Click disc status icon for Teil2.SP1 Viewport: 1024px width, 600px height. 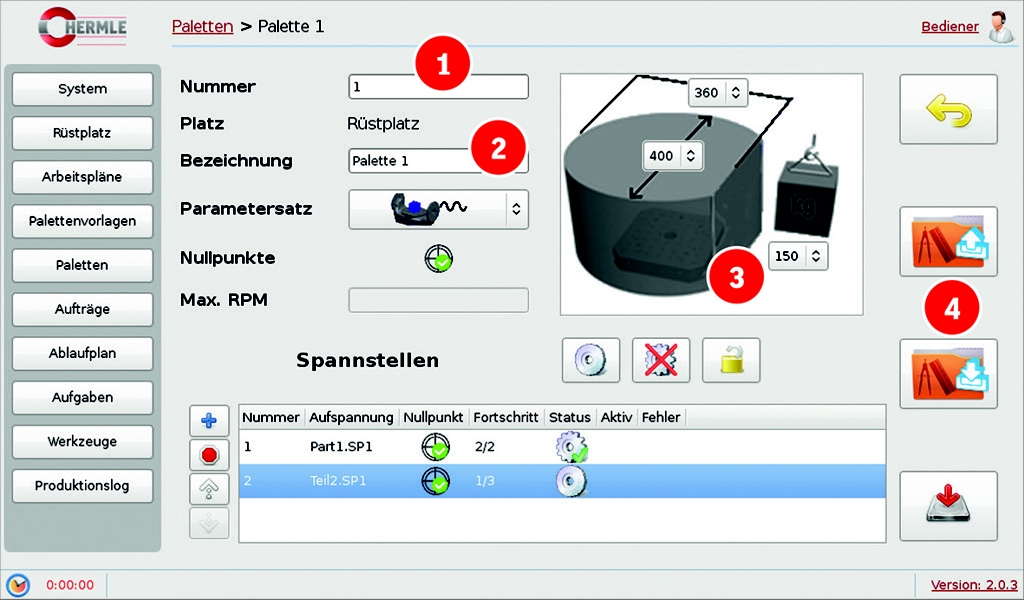coord(571,481)
